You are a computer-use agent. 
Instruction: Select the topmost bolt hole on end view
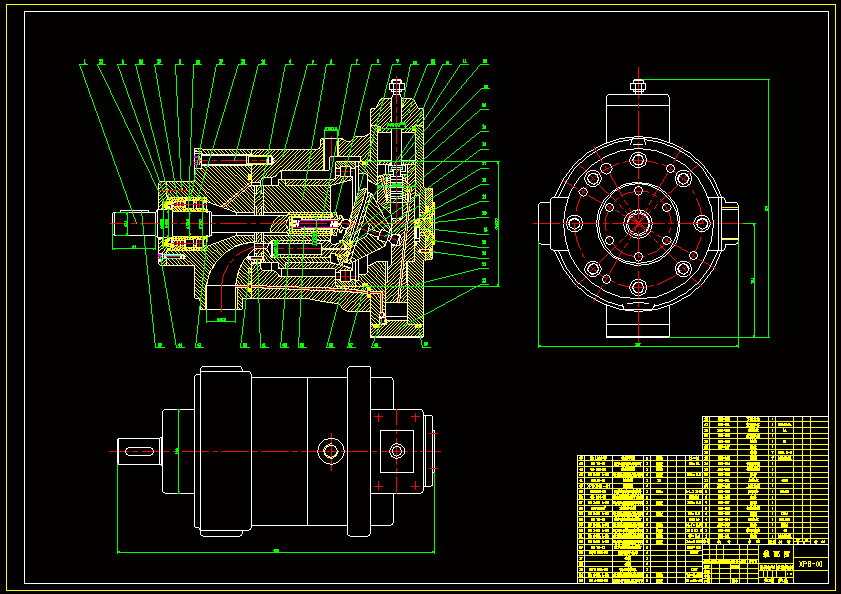click(x=638, y=160)
